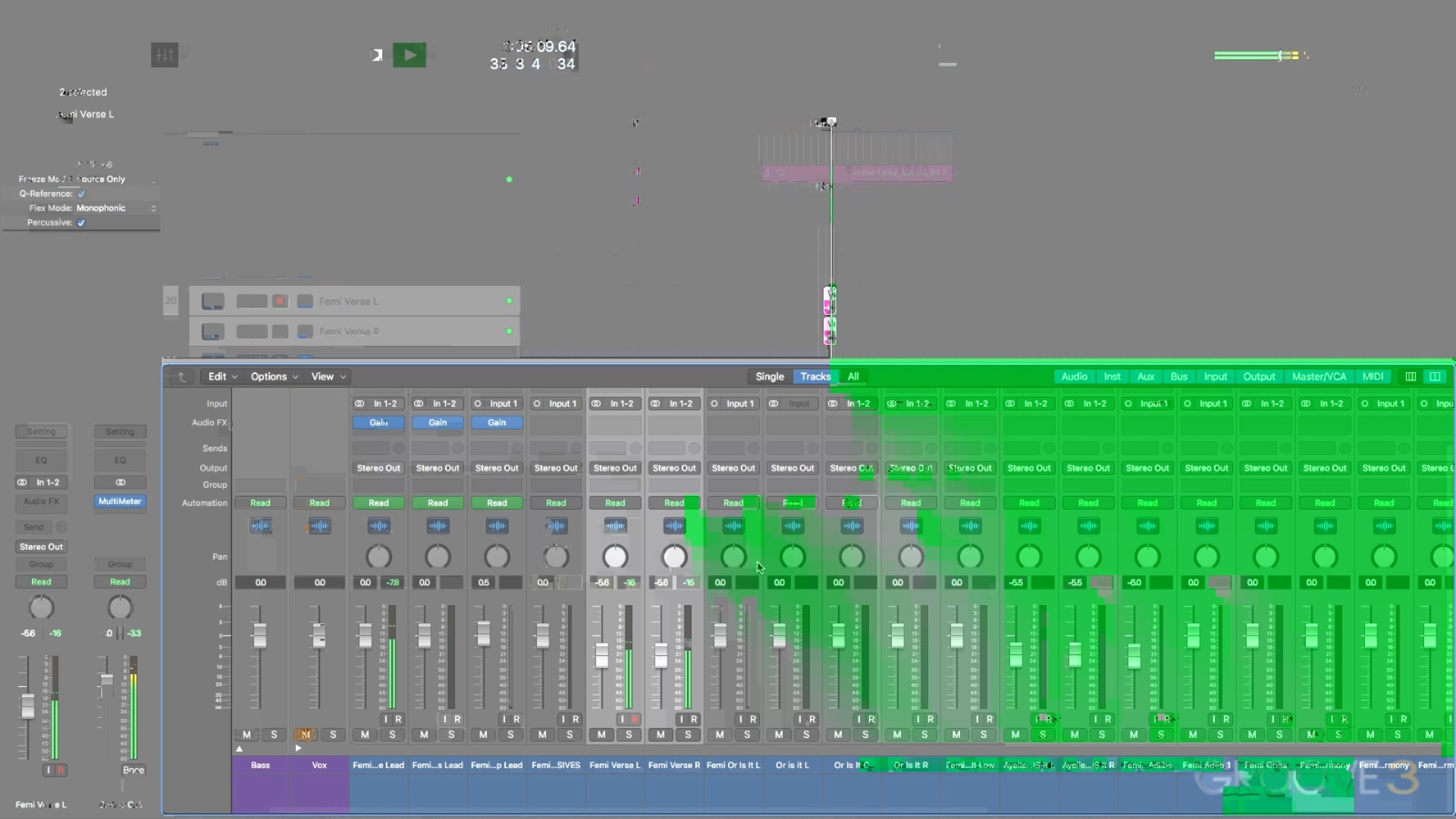Screen dimensions: 1456x819
Task: Click the mixer back arrow icon
Action: (182, 377)
